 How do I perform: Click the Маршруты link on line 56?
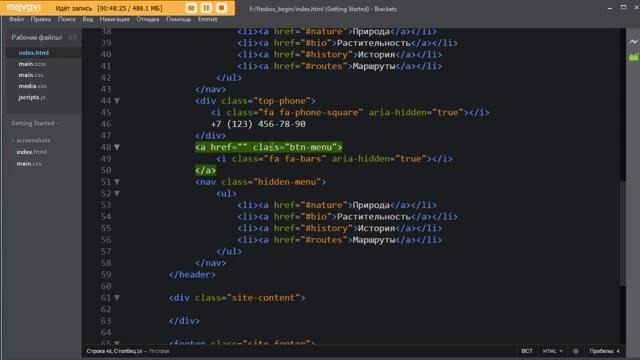[374, 240]
